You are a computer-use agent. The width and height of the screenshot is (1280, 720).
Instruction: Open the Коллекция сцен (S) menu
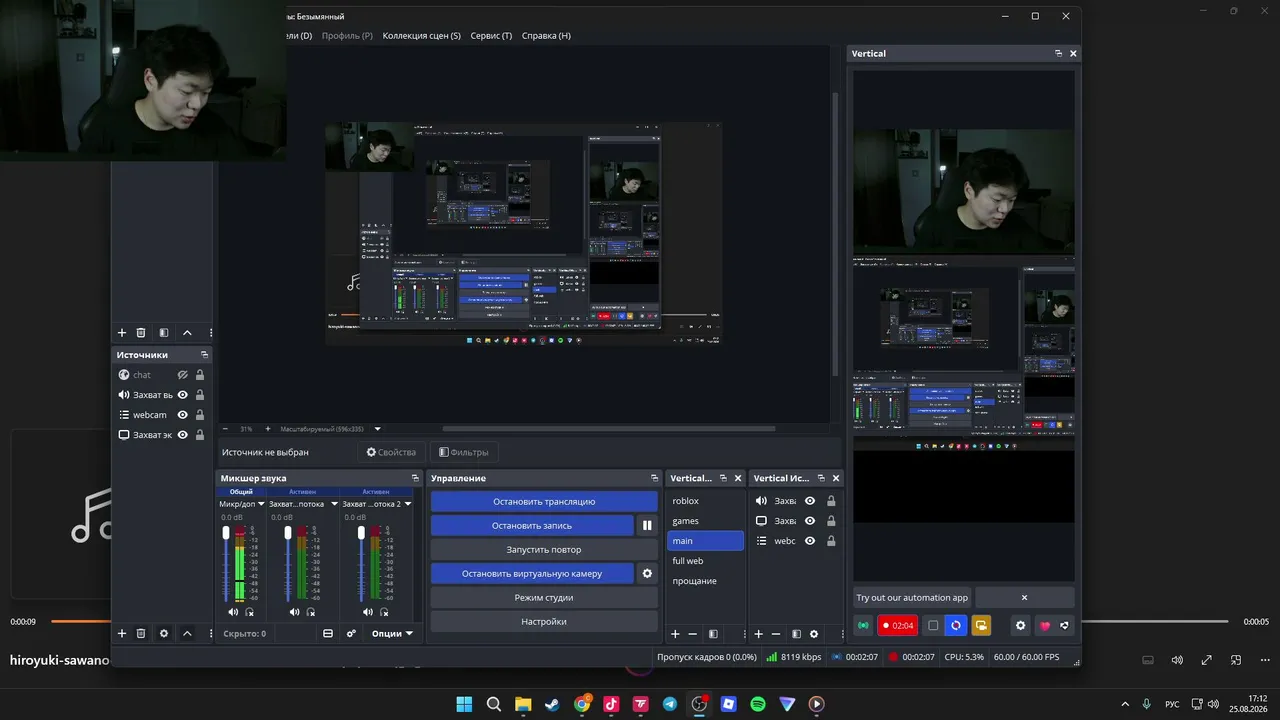pyautogui.click(x=422, y=35)
